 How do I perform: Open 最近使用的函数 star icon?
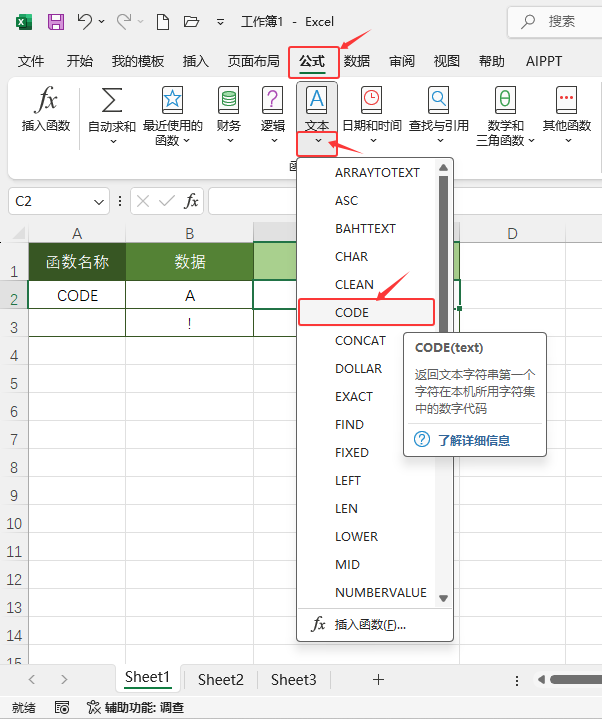[172, 100]
